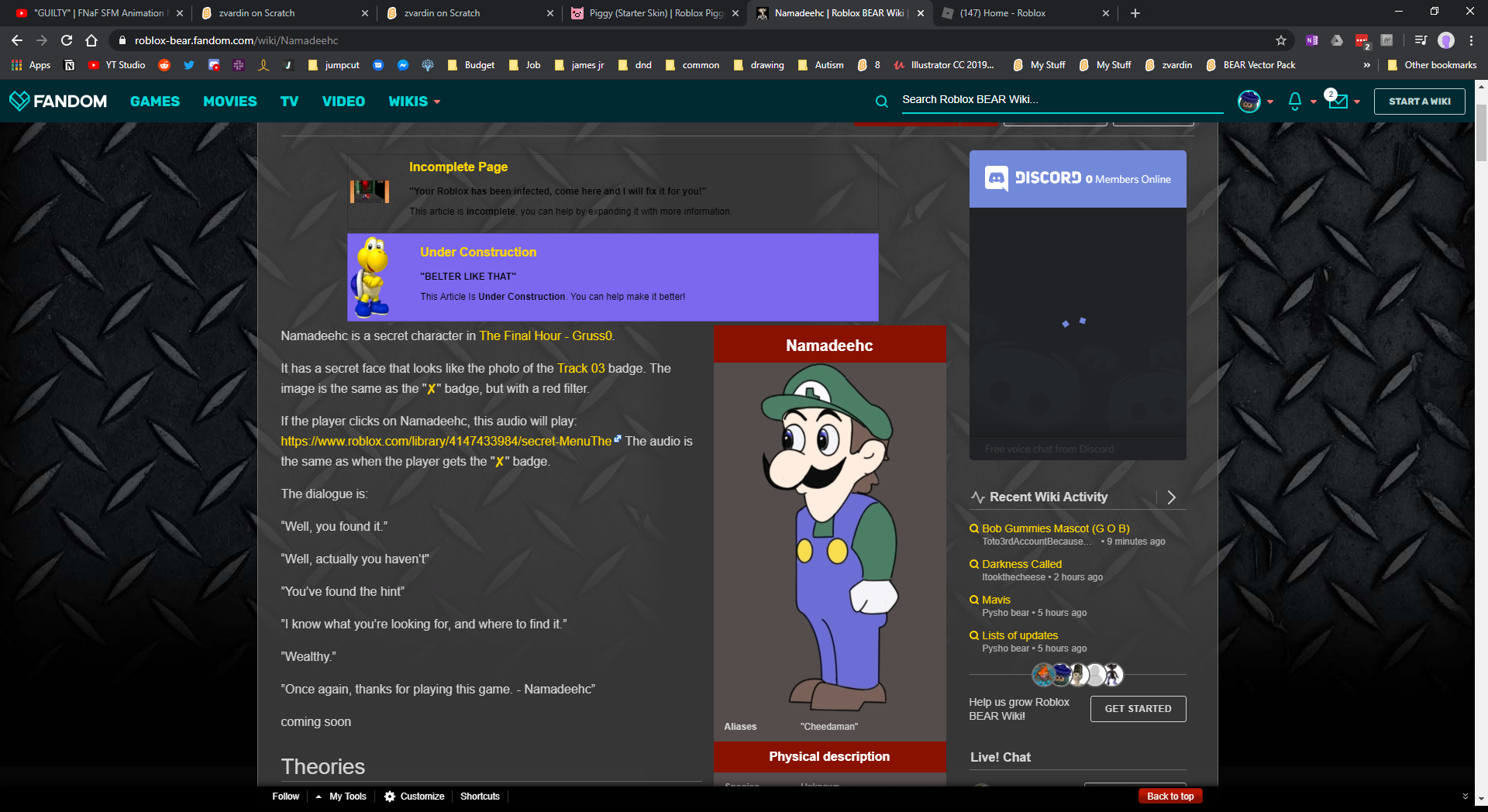Open Fandom messages envelope icon
The image size is (1488, 812).
click(1338, 101)
